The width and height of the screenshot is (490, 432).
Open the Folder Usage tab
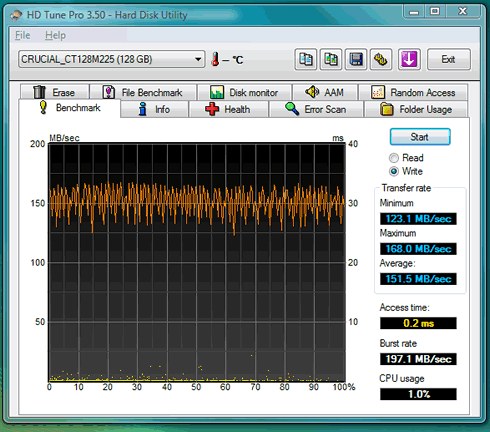tap(416, 109)
